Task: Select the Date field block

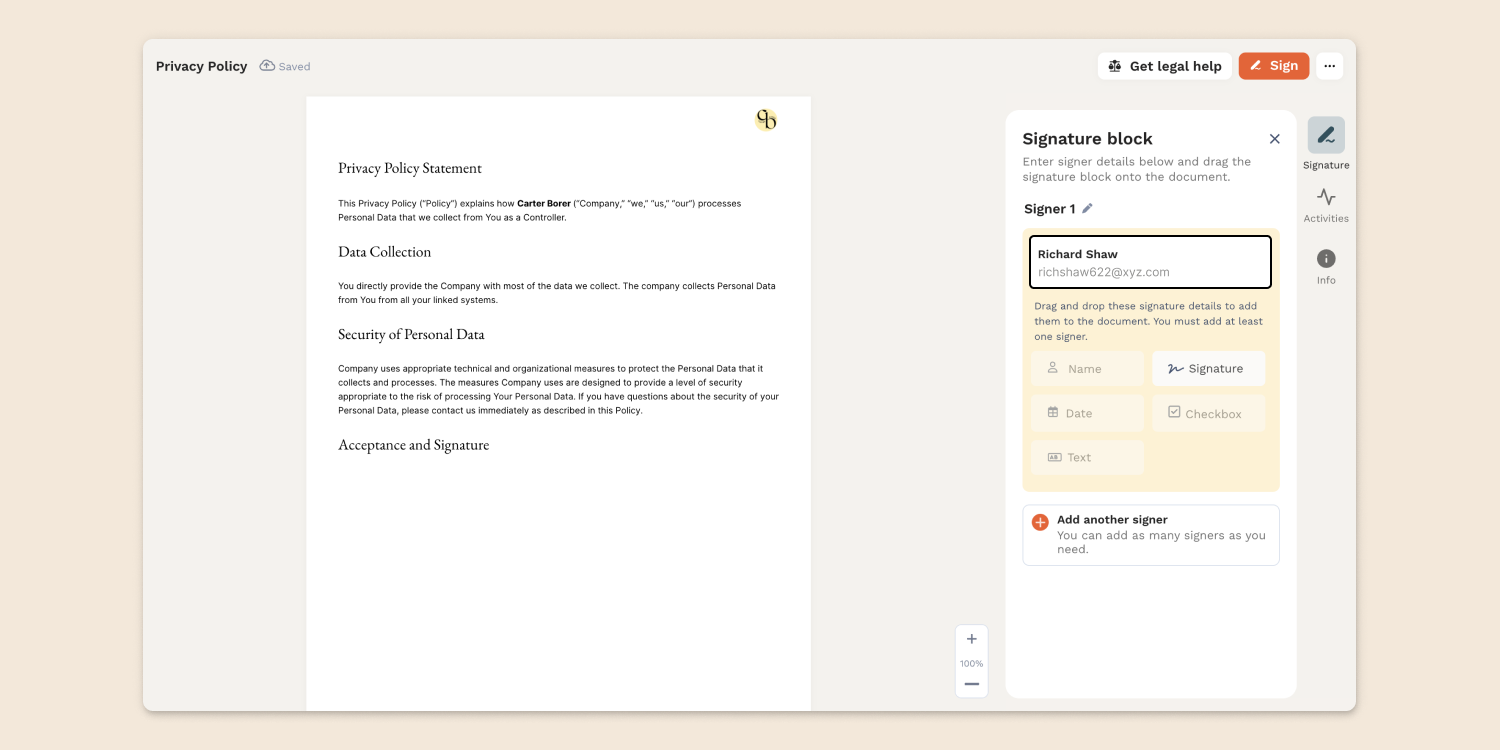Action: (x=1087, y=413)
